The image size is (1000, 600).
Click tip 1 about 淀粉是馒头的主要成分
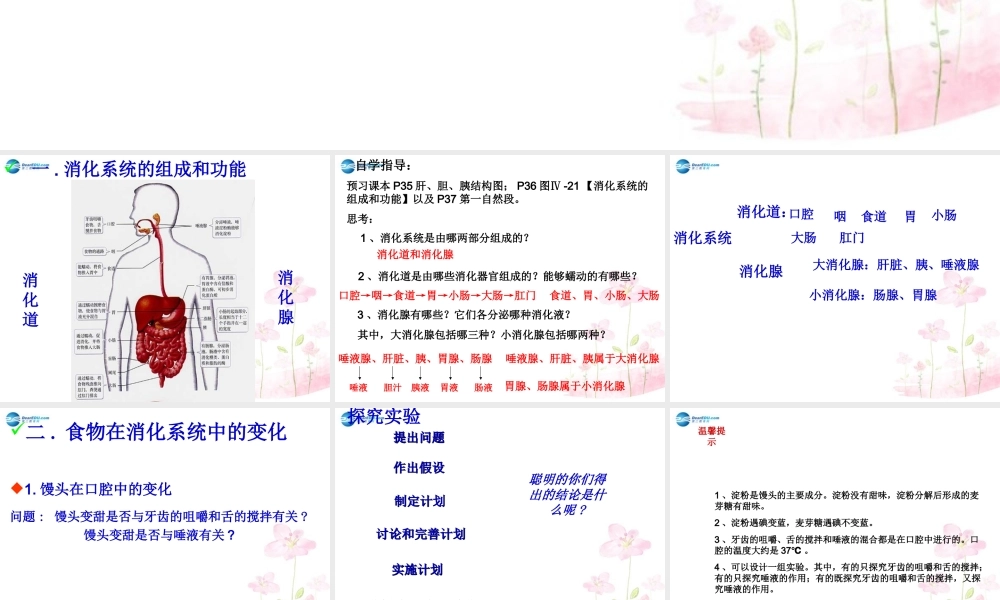847,501
